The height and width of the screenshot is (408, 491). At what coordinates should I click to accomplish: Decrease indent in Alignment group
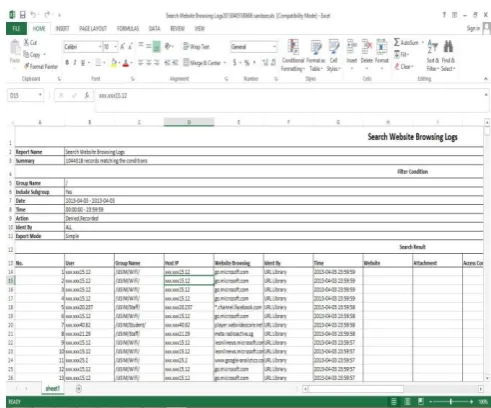point(167,62)
